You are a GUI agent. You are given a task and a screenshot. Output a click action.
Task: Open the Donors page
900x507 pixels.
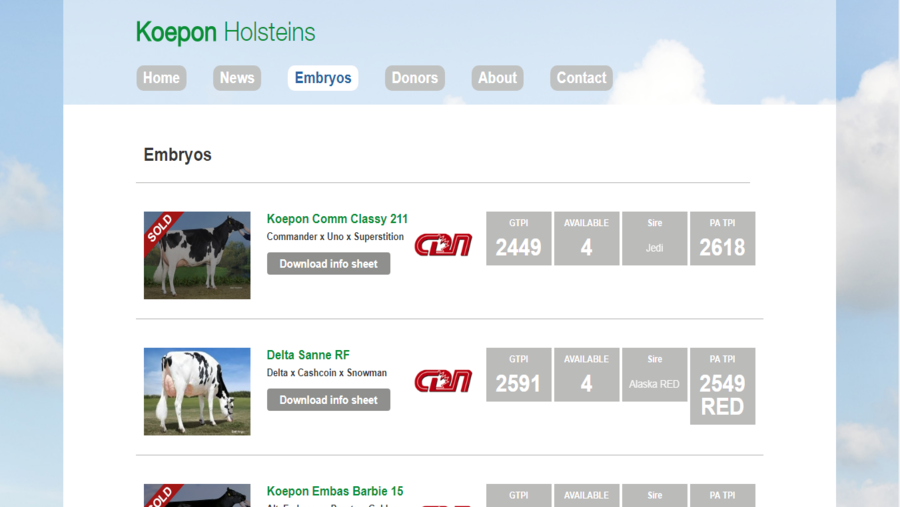pos(414,78)
